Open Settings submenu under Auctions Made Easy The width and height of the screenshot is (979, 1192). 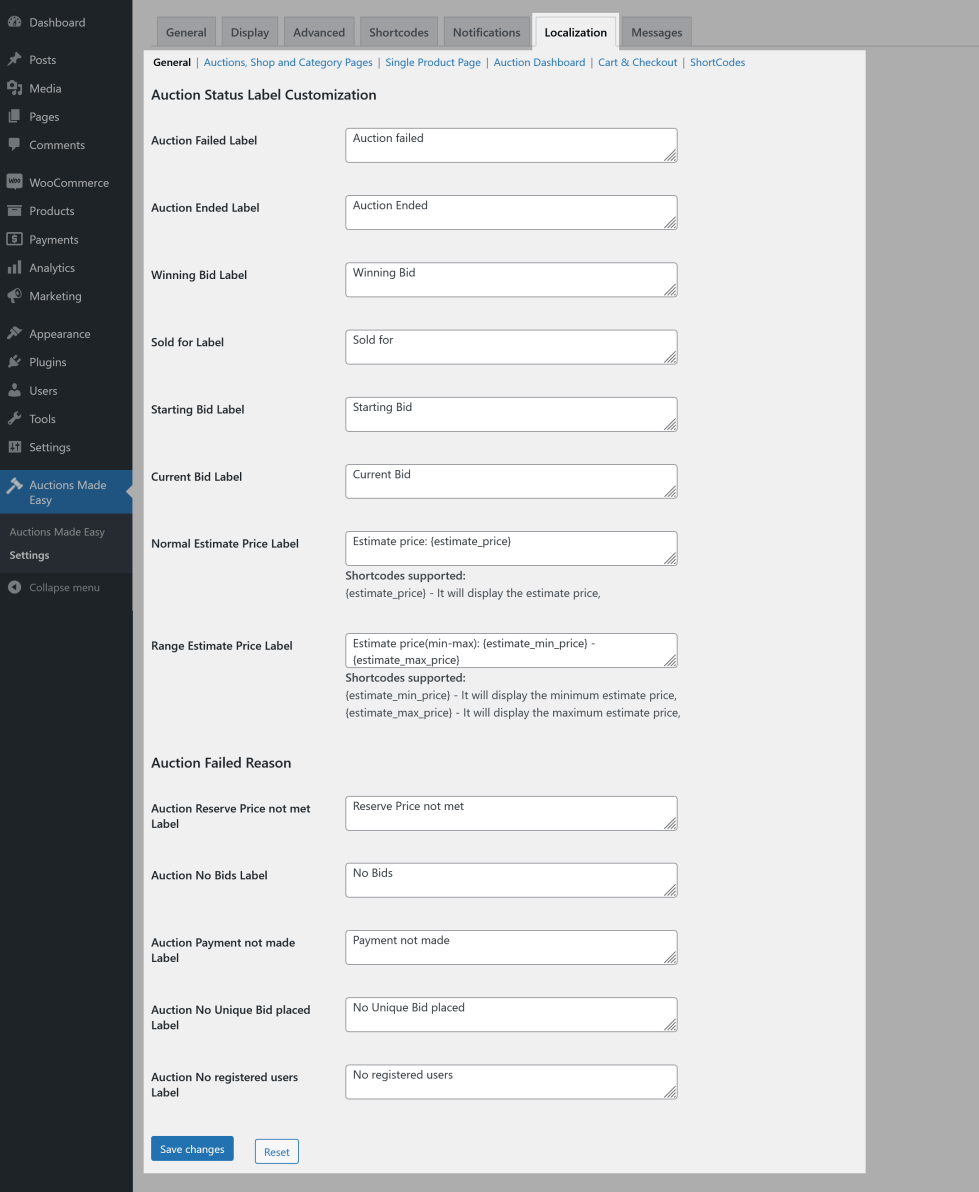click(29, 555)
